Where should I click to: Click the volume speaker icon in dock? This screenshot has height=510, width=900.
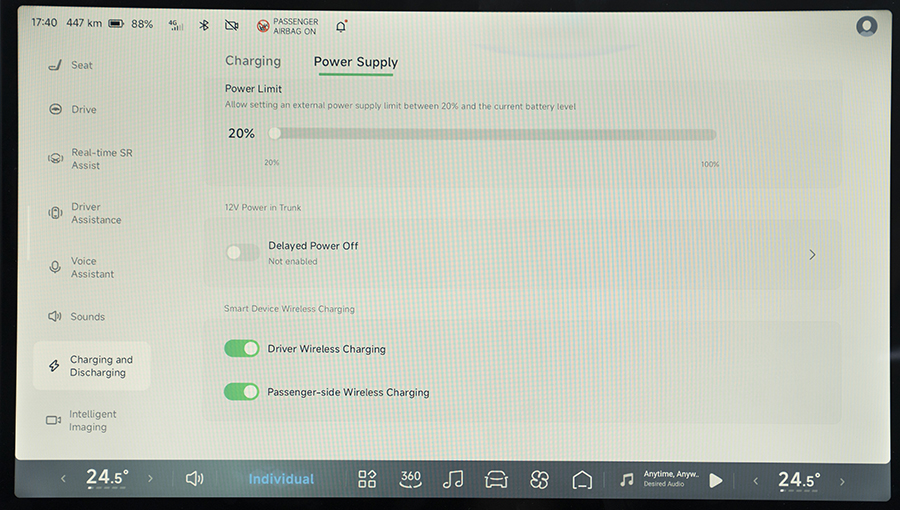click(x=194, y=479)
